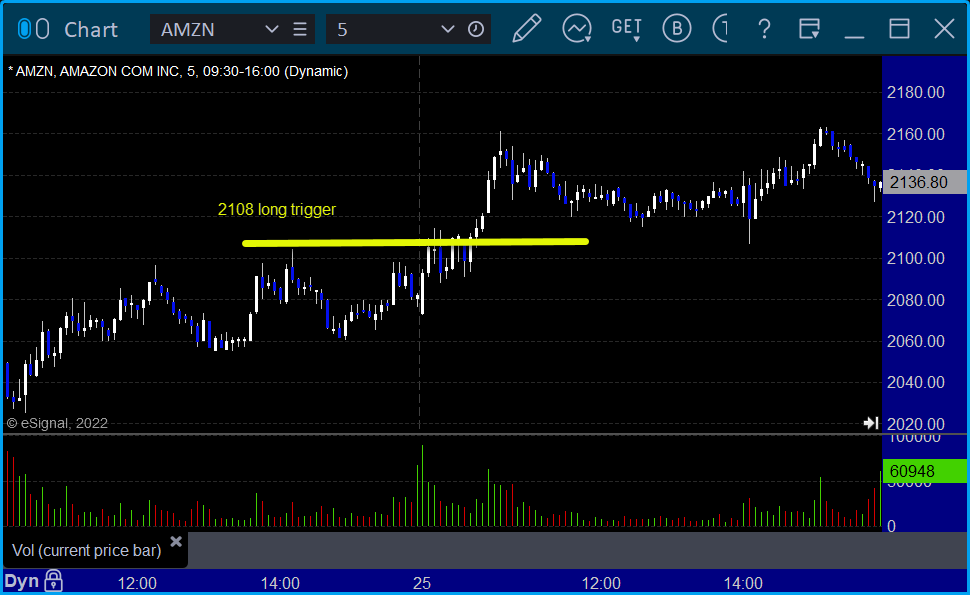
Task: Select the pencil drawing tools icon
Action: [x=526, y=28]
